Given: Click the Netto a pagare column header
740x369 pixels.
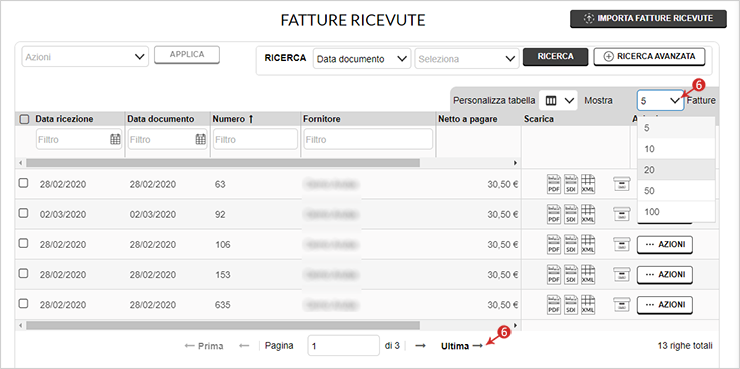Looking at the screenshot, I should click(468, 119).
